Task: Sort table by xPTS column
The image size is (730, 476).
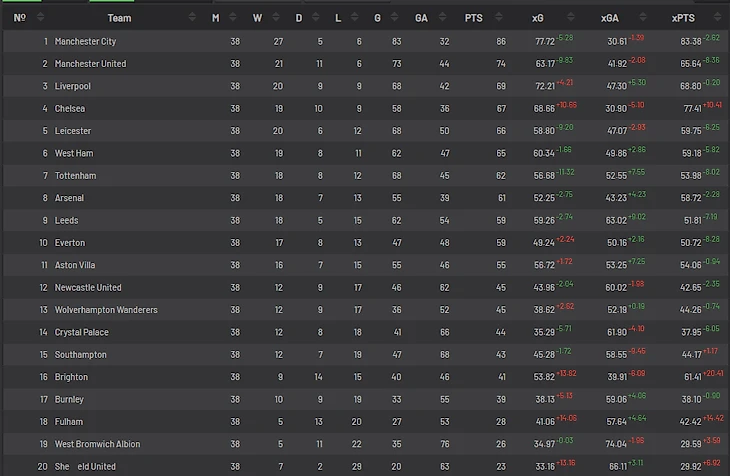Action: [683, 18]
